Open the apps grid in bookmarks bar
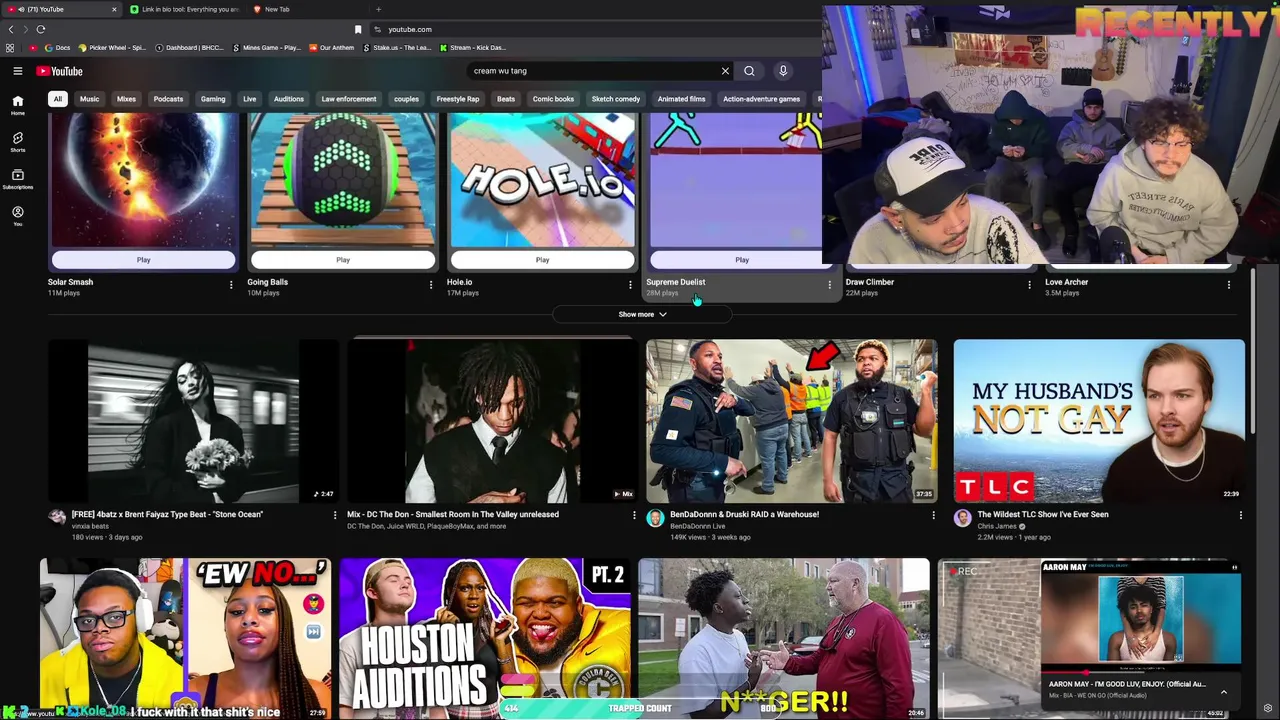This screenshot has width=1280, height=720. (10, 47)
